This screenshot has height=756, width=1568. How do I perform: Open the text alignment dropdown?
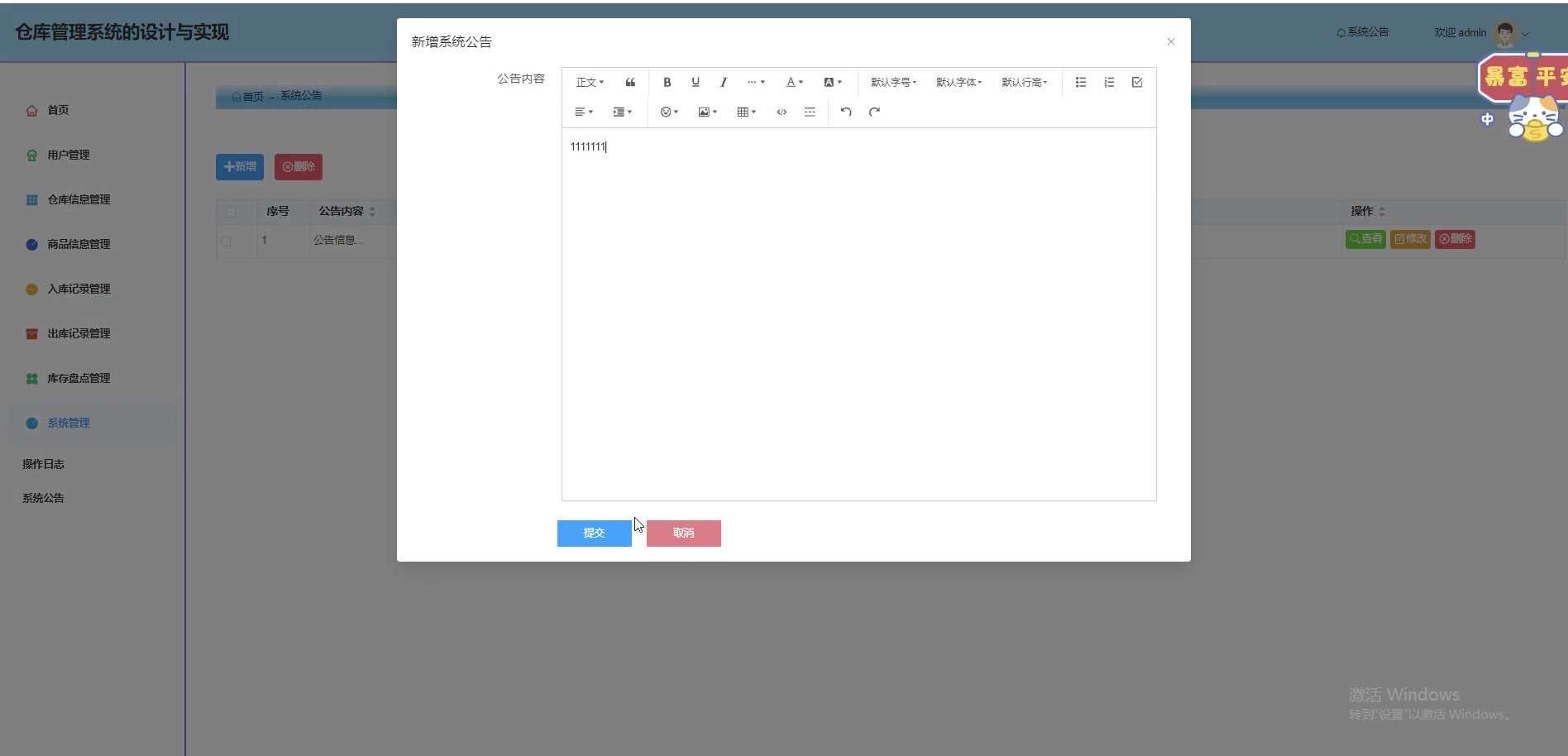584,112
